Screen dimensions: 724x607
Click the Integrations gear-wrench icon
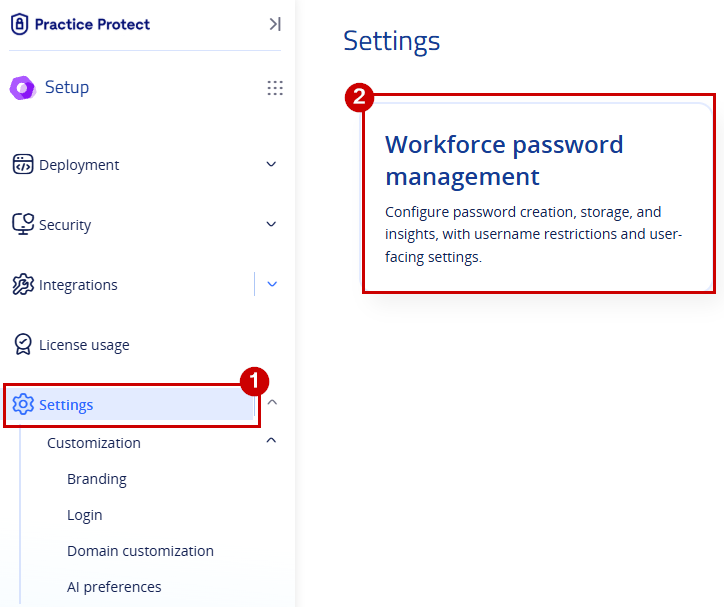pos(23,284)
